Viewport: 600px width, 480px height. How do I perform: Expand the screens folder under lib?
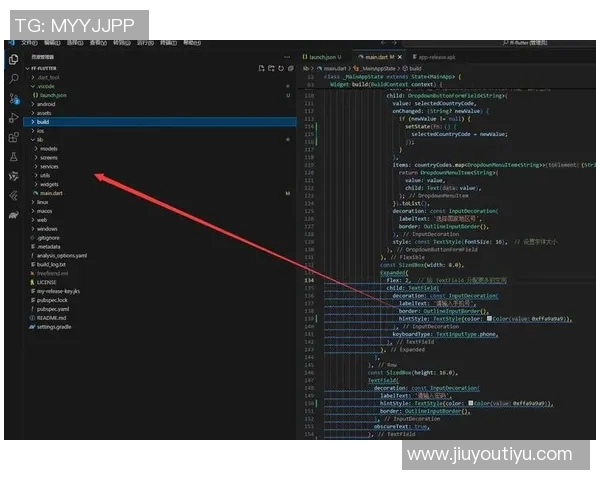(x=50, y=157)
